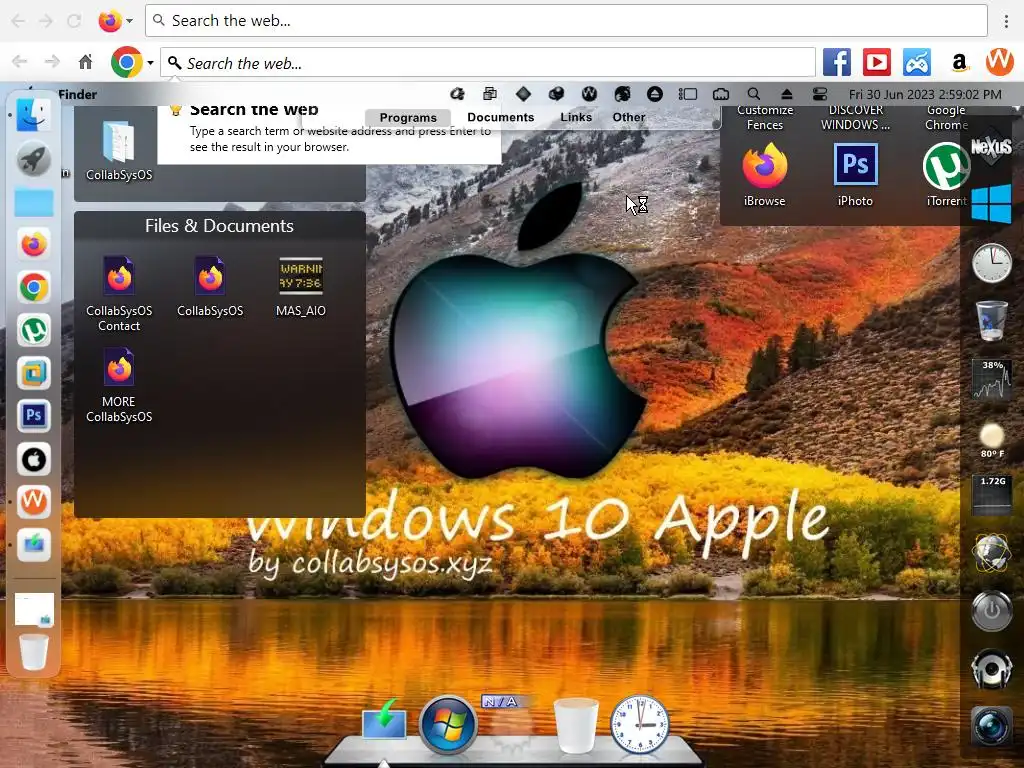Click the 80° F weather widget
The image size is (1024, 768).
(991, 440)
